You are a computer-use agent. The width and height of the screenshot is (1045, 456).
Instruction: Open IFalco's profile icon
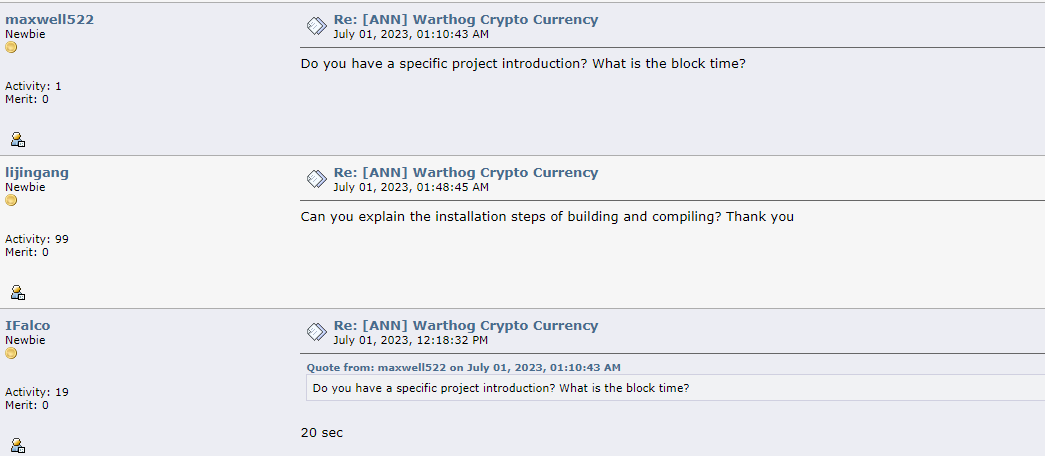tap(18, 445)
